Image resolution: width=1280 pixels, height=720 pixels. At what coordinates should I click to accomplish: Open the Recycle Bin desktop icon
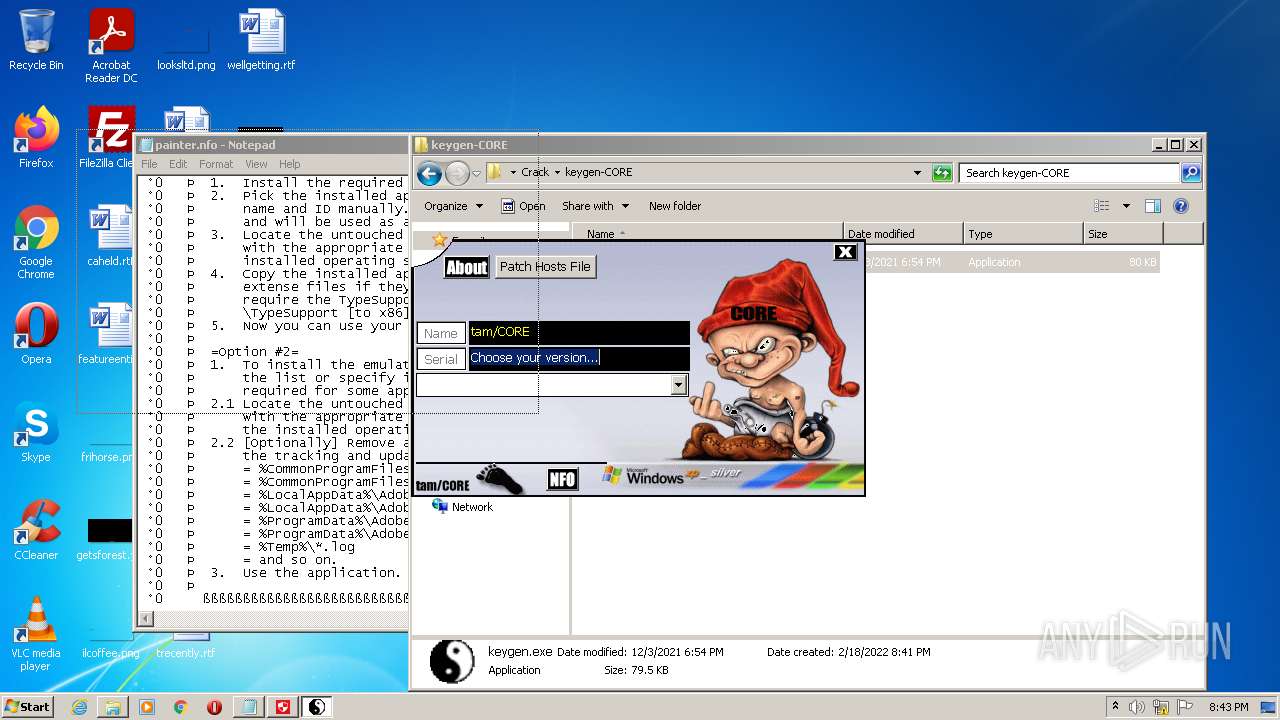click(x=36, y=40)
